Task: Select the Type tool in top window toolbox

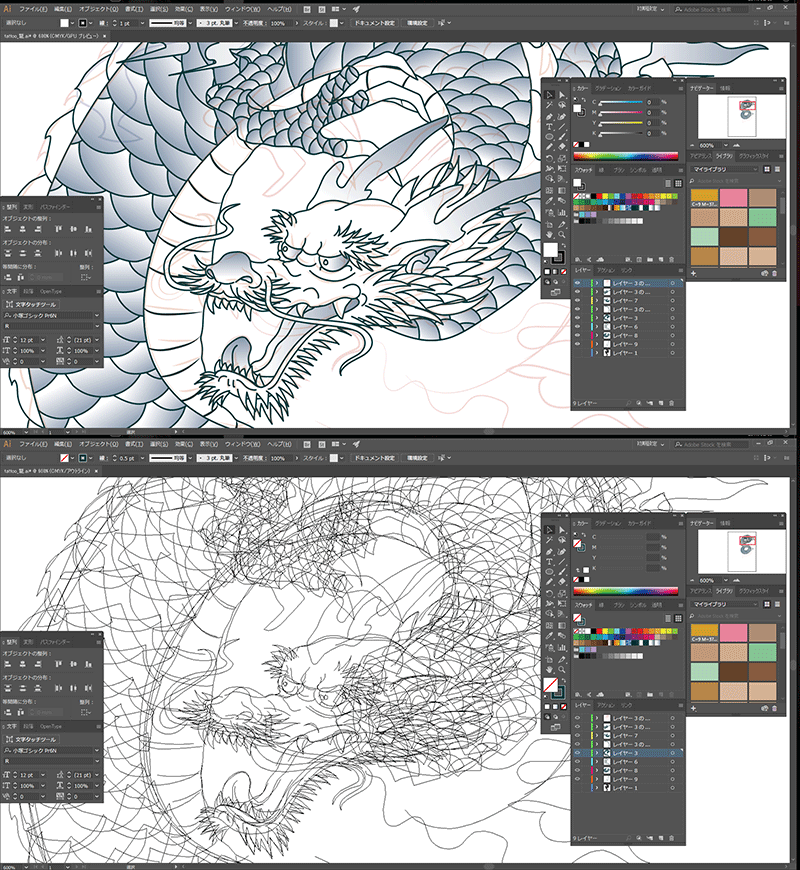Action: 549,127
